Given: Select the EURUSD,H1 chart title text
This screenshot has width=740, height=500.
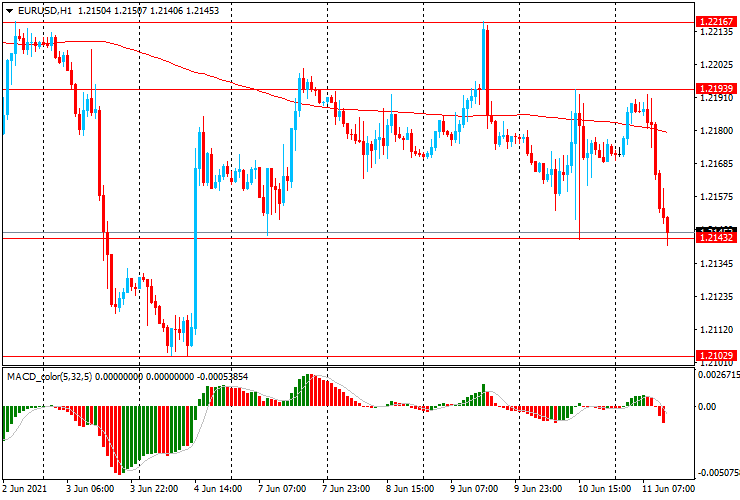Looking at the screenshot, I should pyautogui.click(x=45, y=10).
